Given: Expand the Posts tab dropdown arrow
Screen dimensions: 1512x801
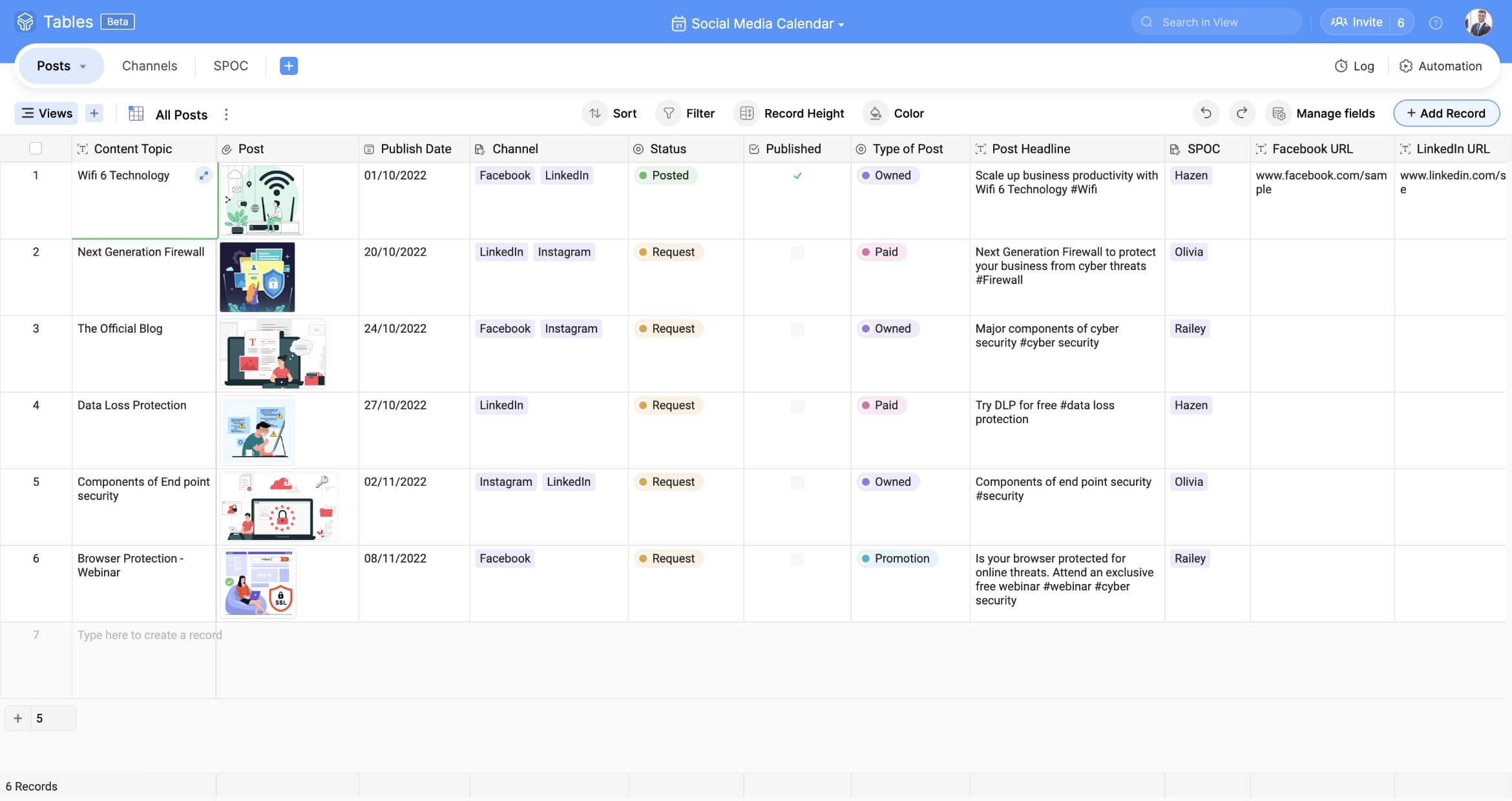Looking at the screenshot, I should pos(83,67).
